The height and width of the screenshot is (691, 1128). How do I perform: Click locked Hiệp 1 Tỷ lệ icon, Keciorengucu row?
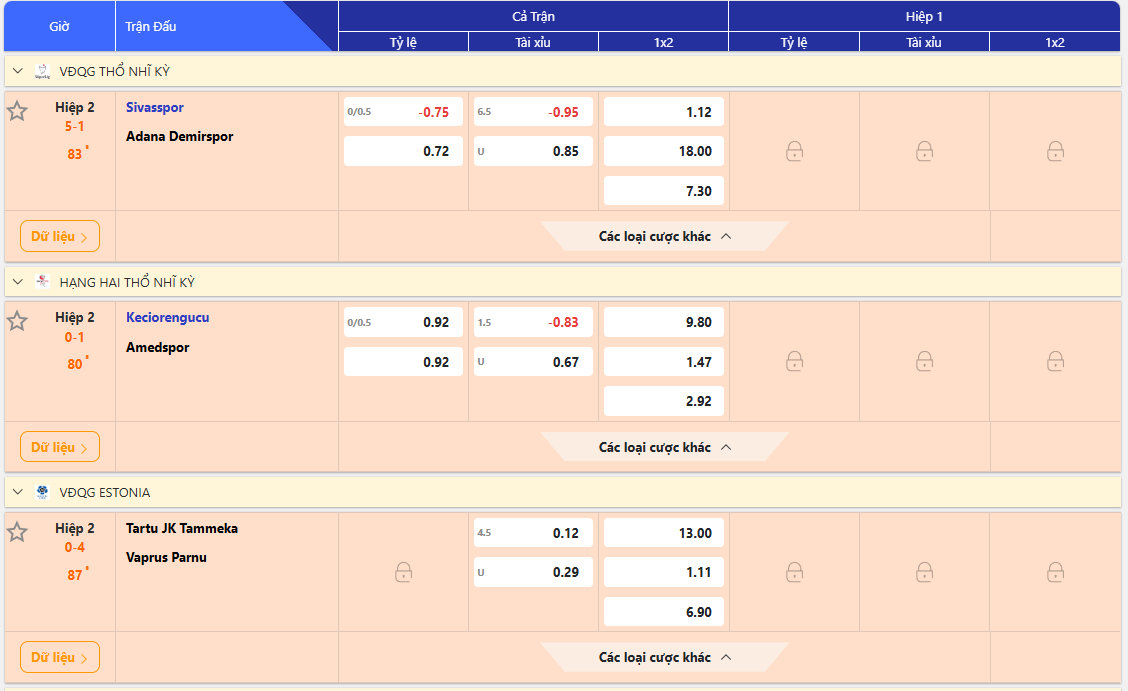click(x=794, y=361)
